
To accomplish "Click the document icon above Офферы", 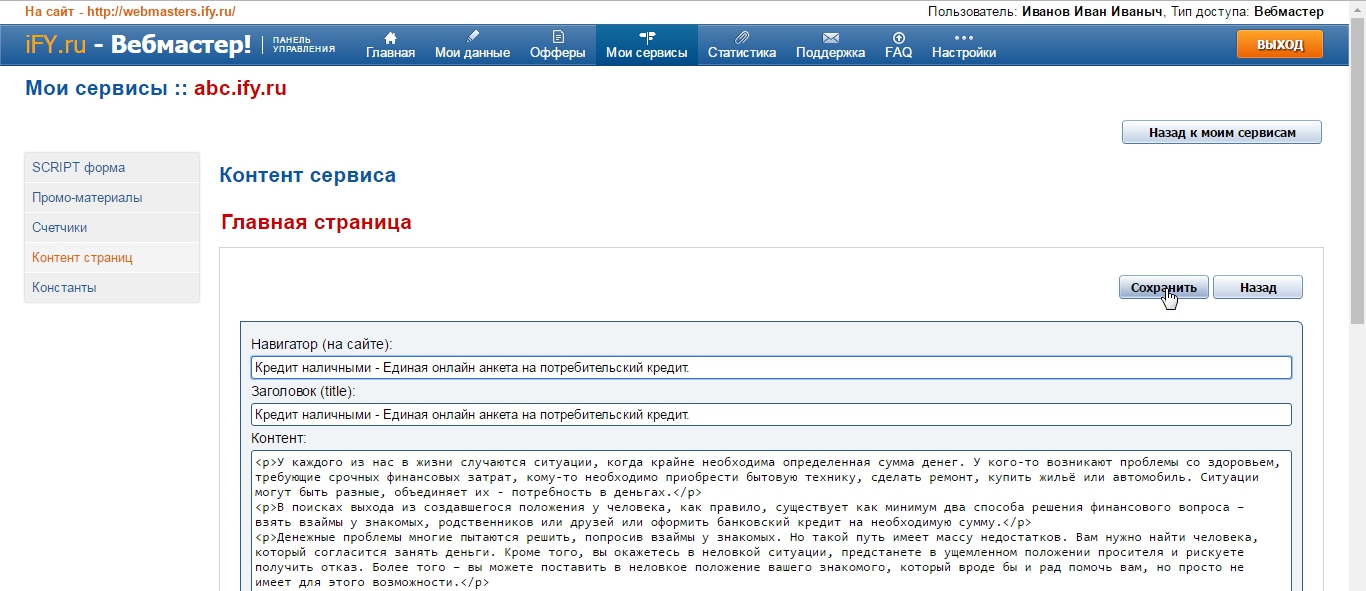I will pos(558,37).
